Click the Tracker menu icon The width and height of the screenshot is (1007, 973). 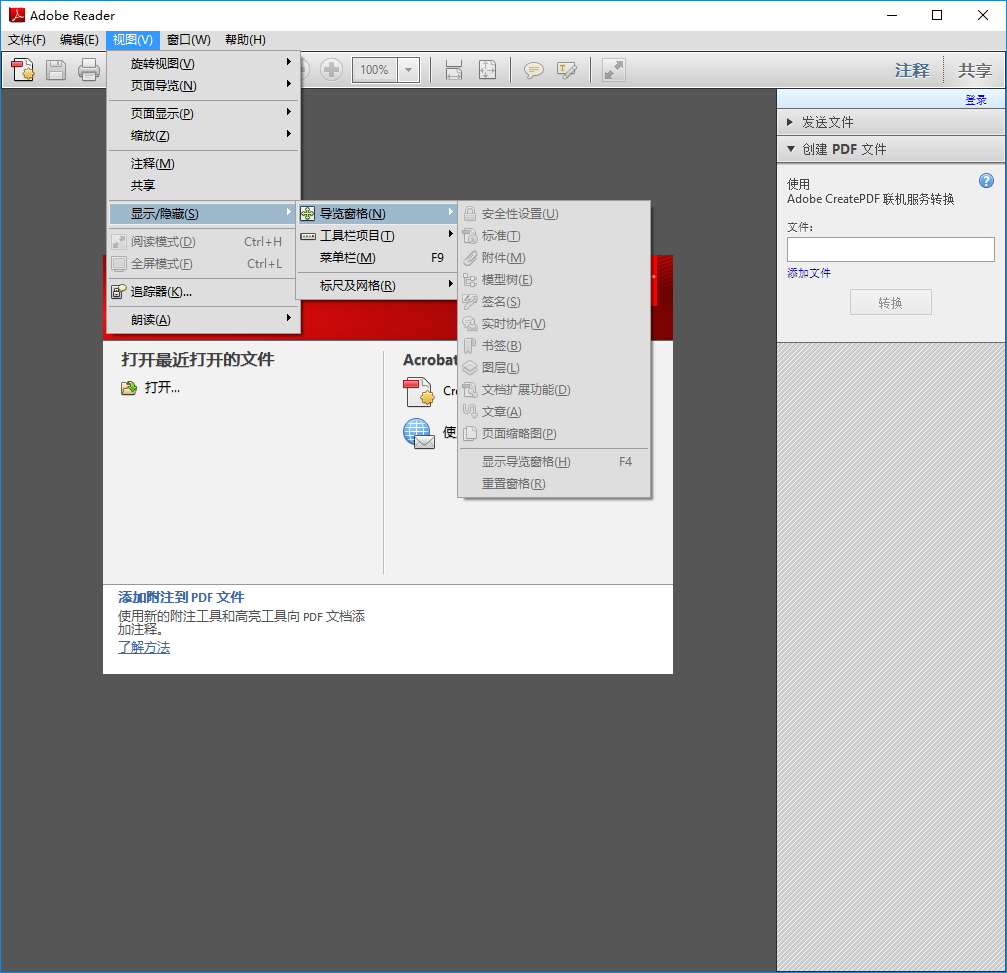pyautogui.click(x=118, y=292)
